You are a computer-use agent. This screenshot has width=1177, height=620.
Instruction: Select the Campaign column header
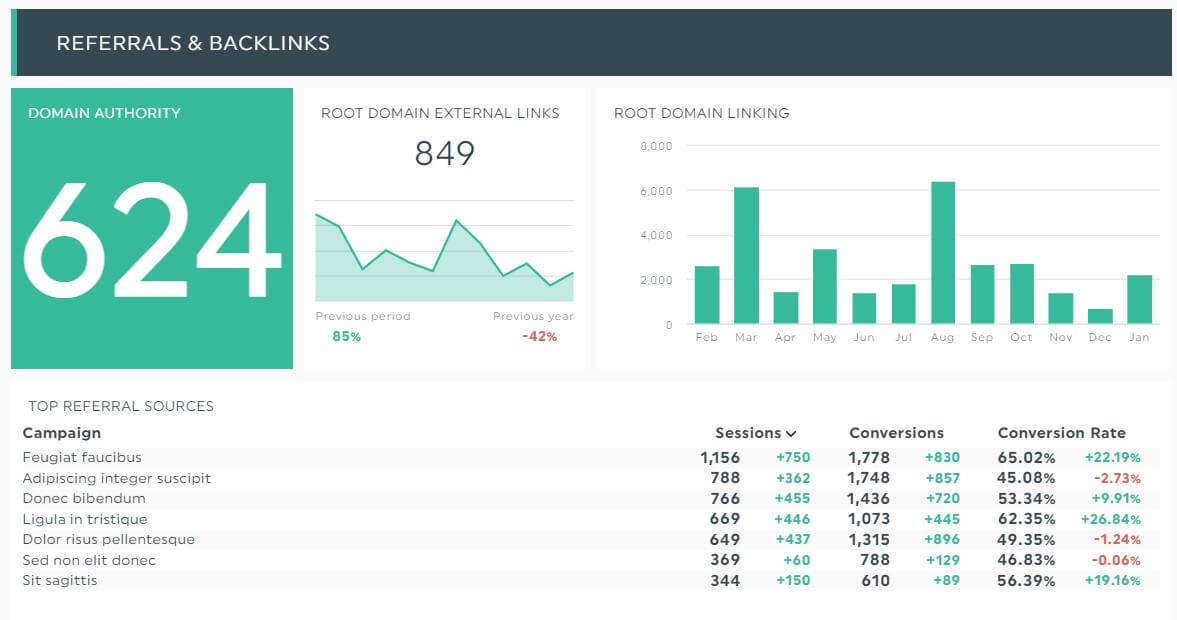61,433
